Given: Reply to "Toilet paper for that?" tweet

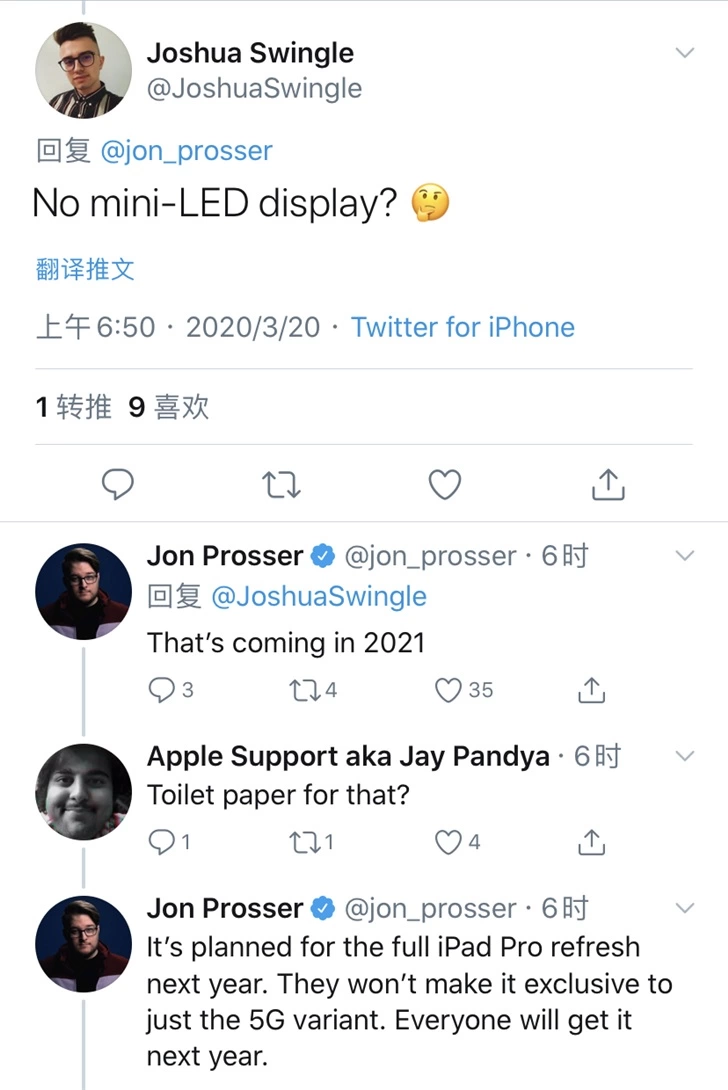Looking at the screenshot, I should point(161,843).
